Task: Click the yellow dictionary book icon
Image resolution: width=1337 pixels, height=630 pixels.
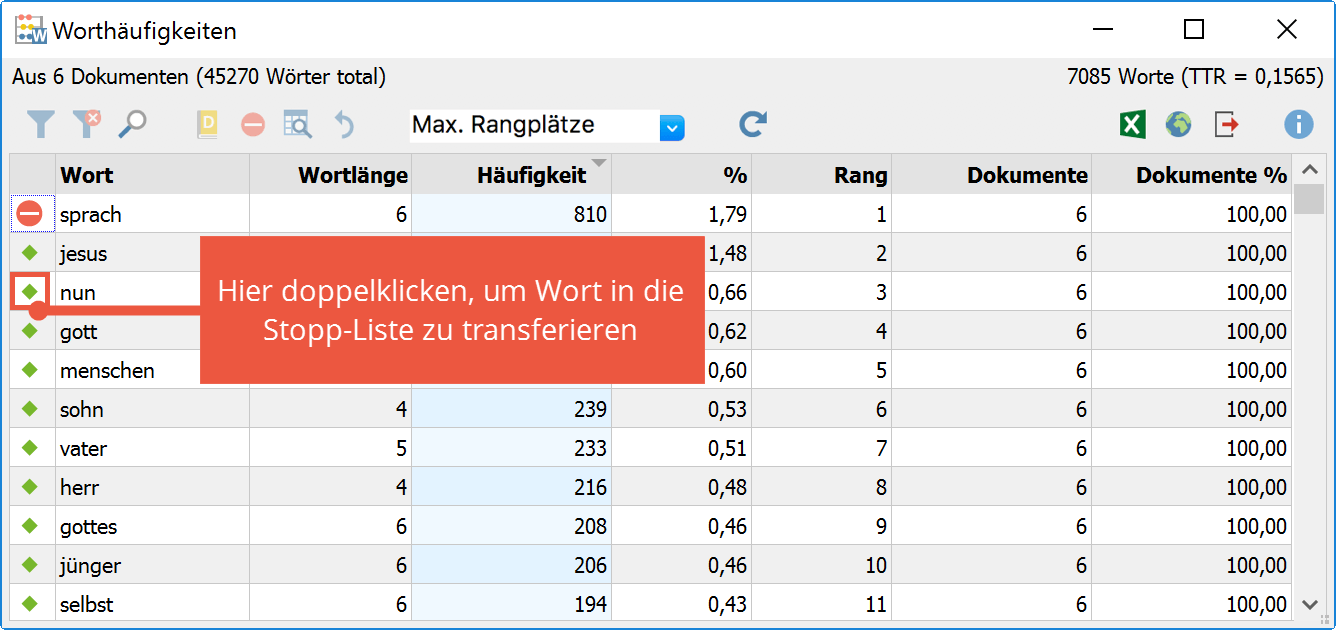Action: coord(208,125)
